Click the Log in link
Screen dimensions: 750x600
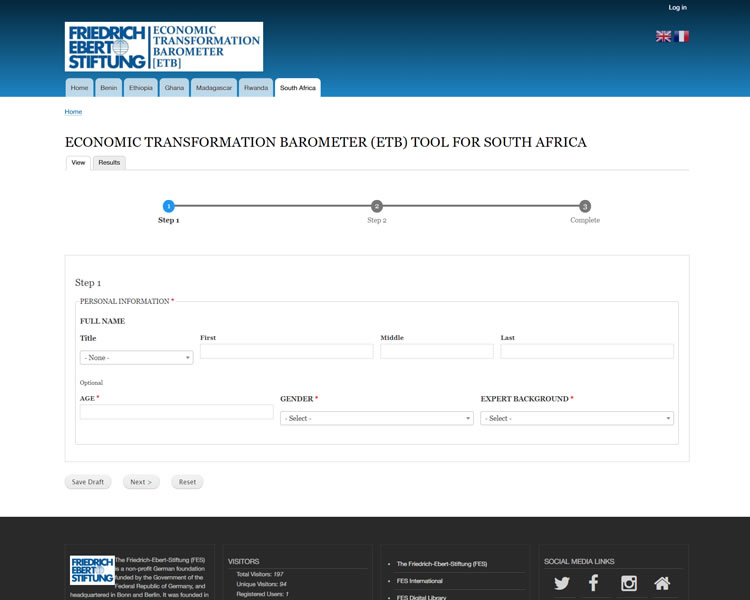[x=677, y=7]
